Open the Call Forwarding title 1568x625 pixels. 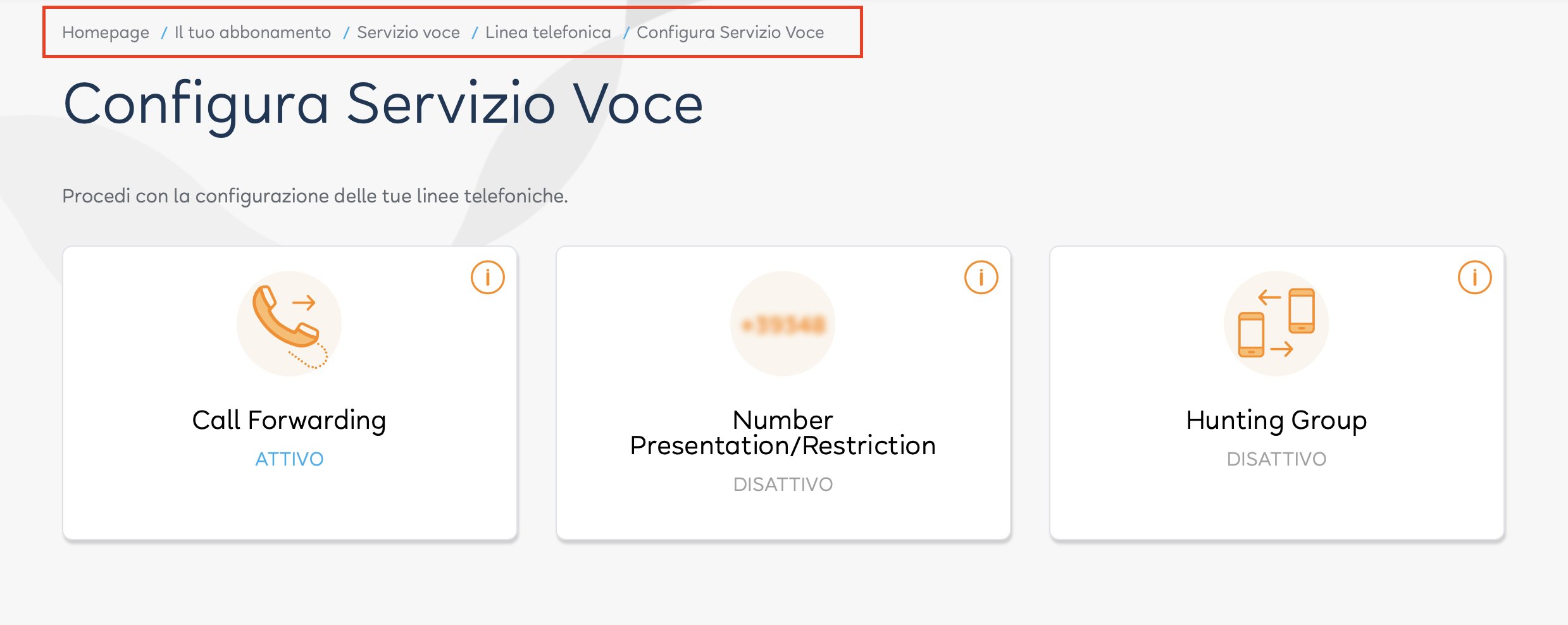click(x=289, y=420)
